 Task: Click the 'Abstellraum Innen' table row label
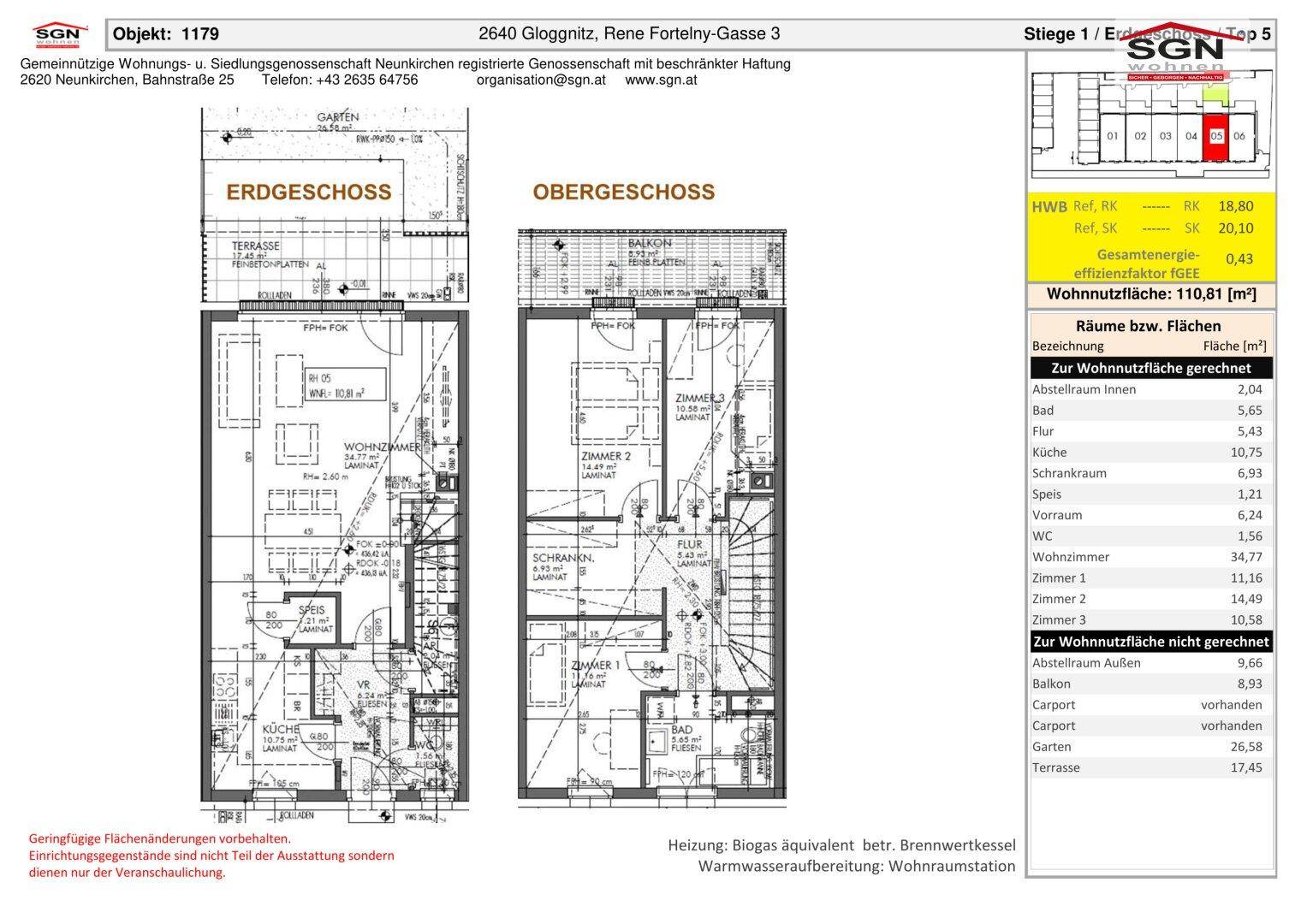[1084, 389]
